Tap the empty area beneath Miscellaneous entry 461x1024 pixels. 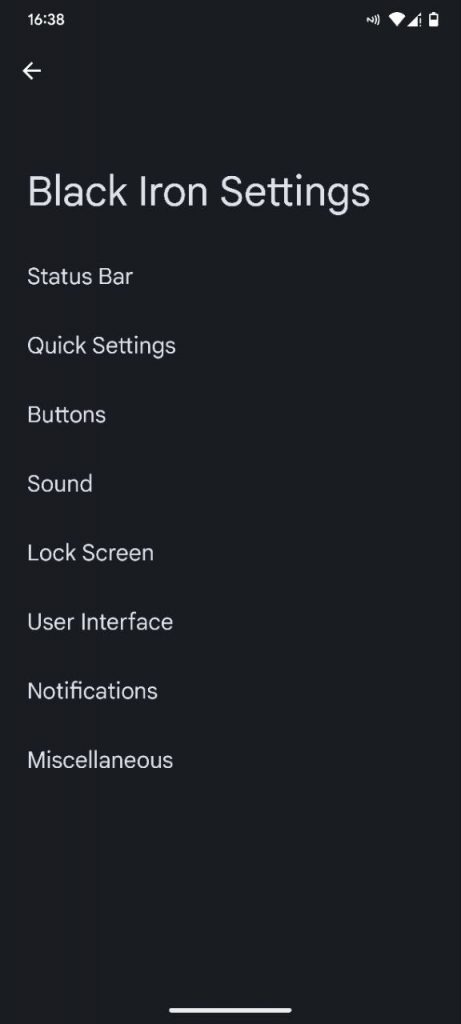(230, 895)
